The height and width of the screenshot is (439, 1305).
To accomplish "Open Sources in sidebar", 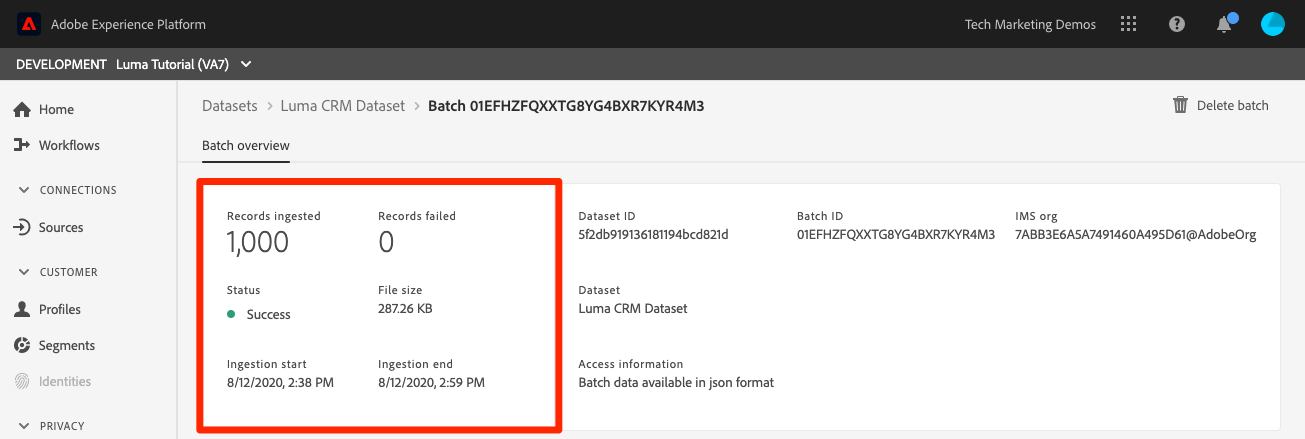I will 61,227.
